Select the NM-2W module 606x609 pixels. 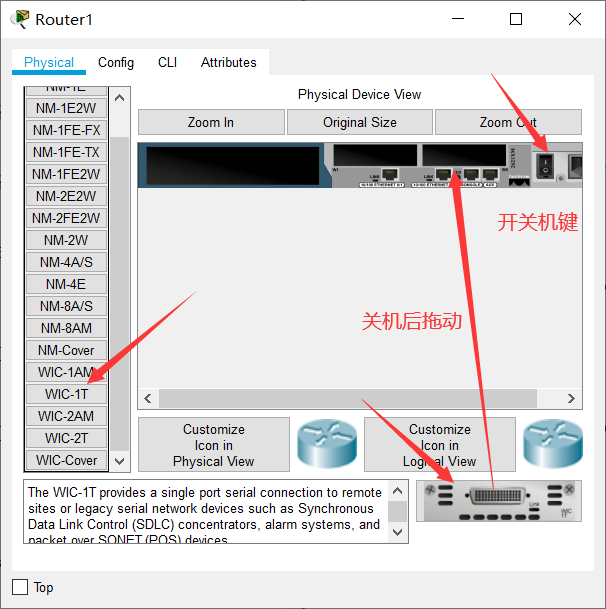pos(66,240)
